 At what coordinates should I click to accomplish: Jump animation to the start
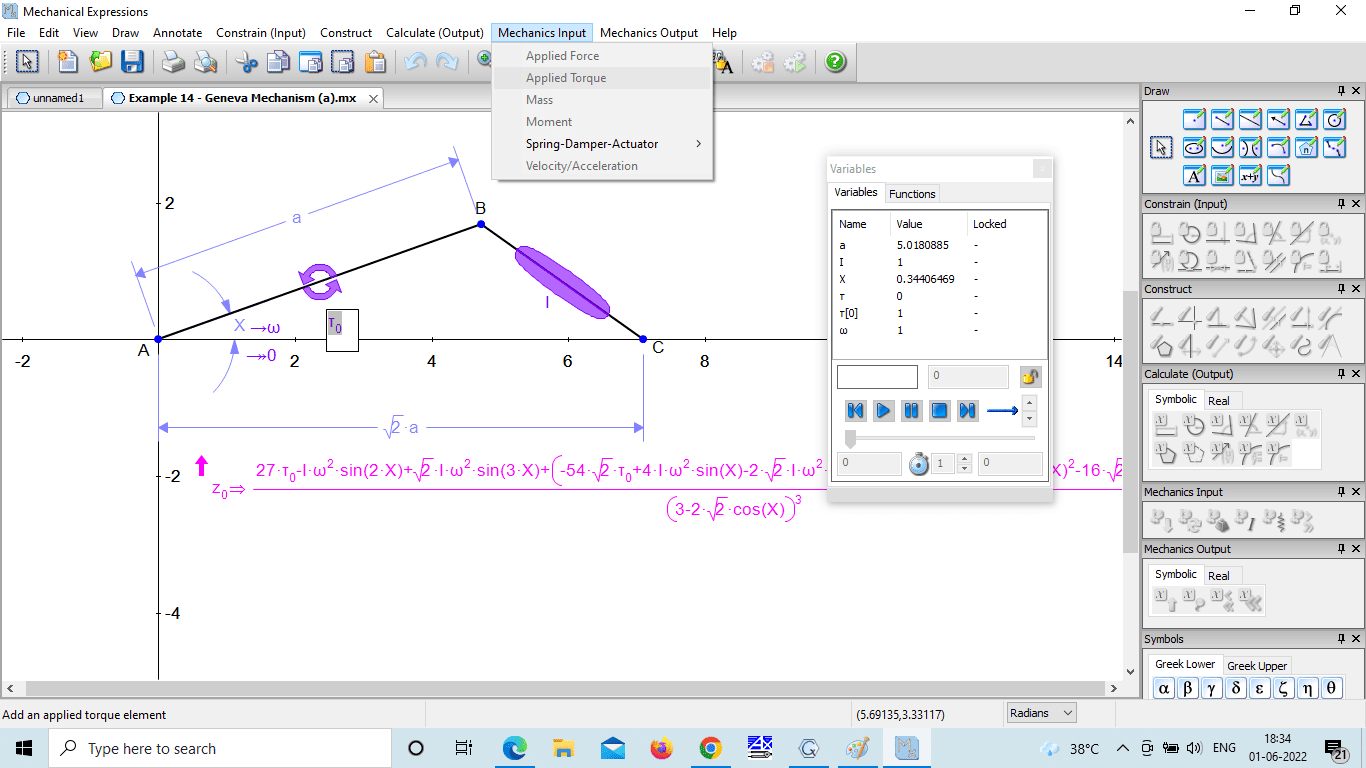[x=855, y=410]
